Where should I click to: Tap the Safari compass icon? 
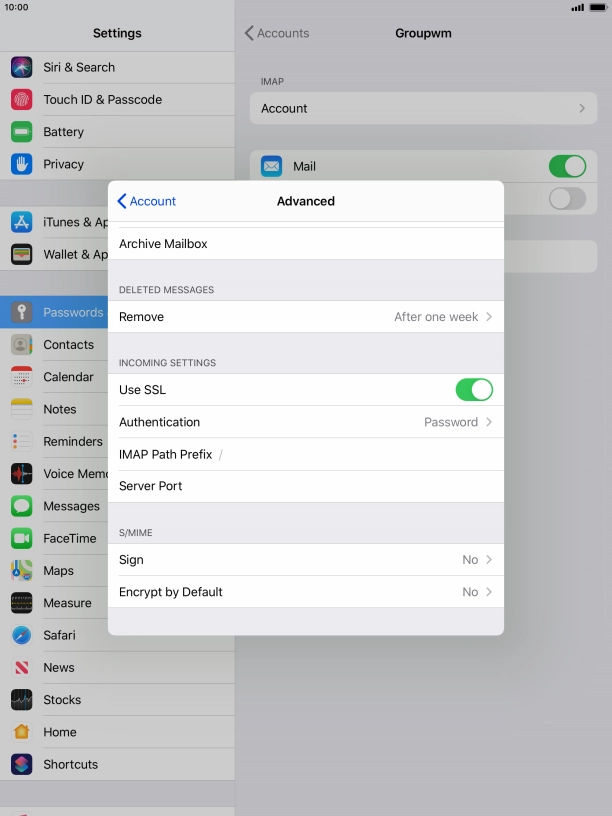coord(22,635)
